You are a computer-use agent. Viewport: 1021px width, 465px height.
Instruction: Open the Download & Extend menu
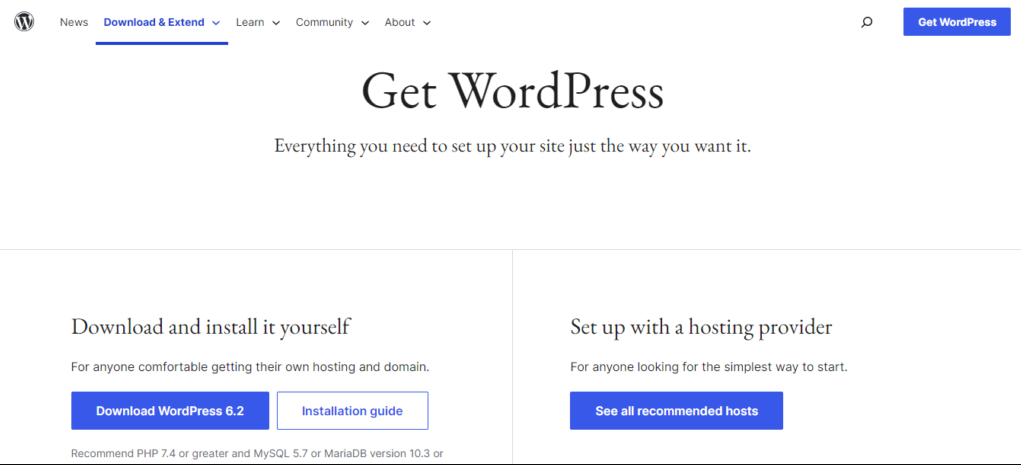click(154, 22)
